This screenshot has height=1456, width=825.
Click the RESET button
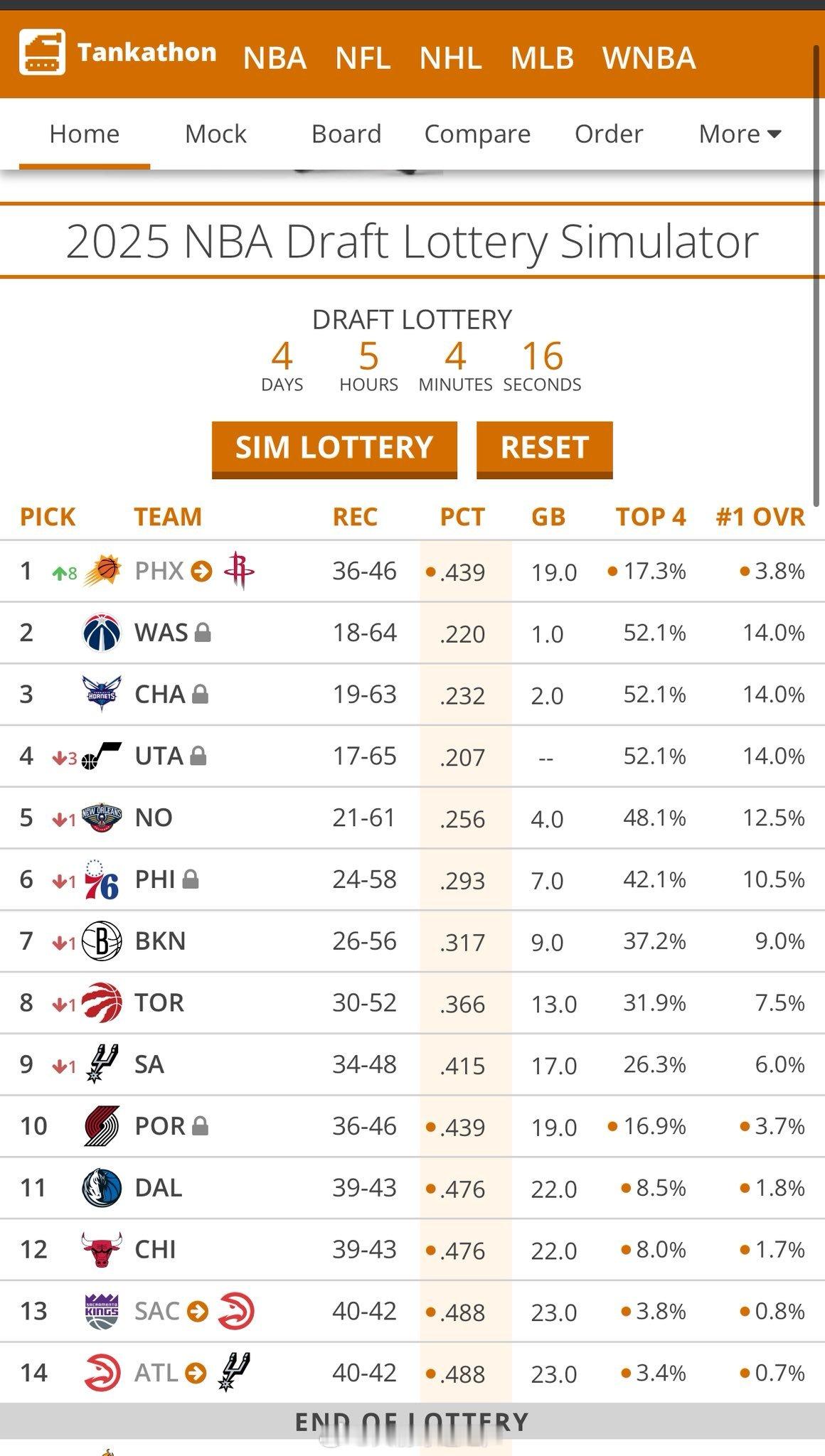544,449
